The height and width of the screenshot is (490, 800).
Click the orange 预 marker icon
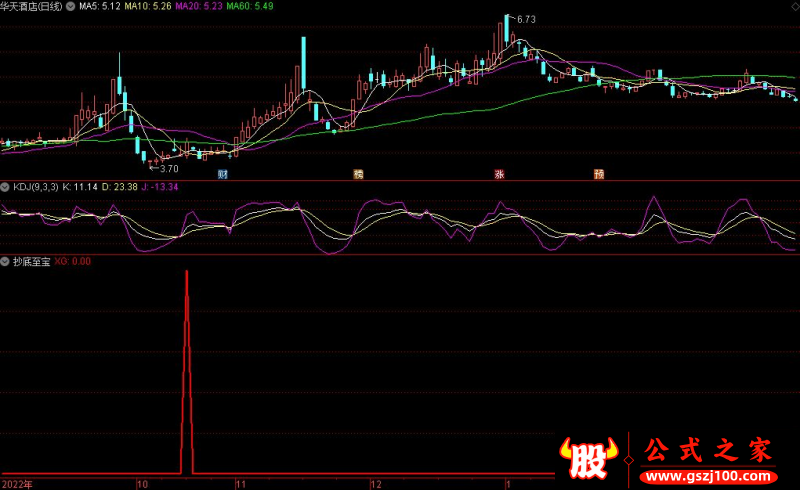tap(599, 174)
